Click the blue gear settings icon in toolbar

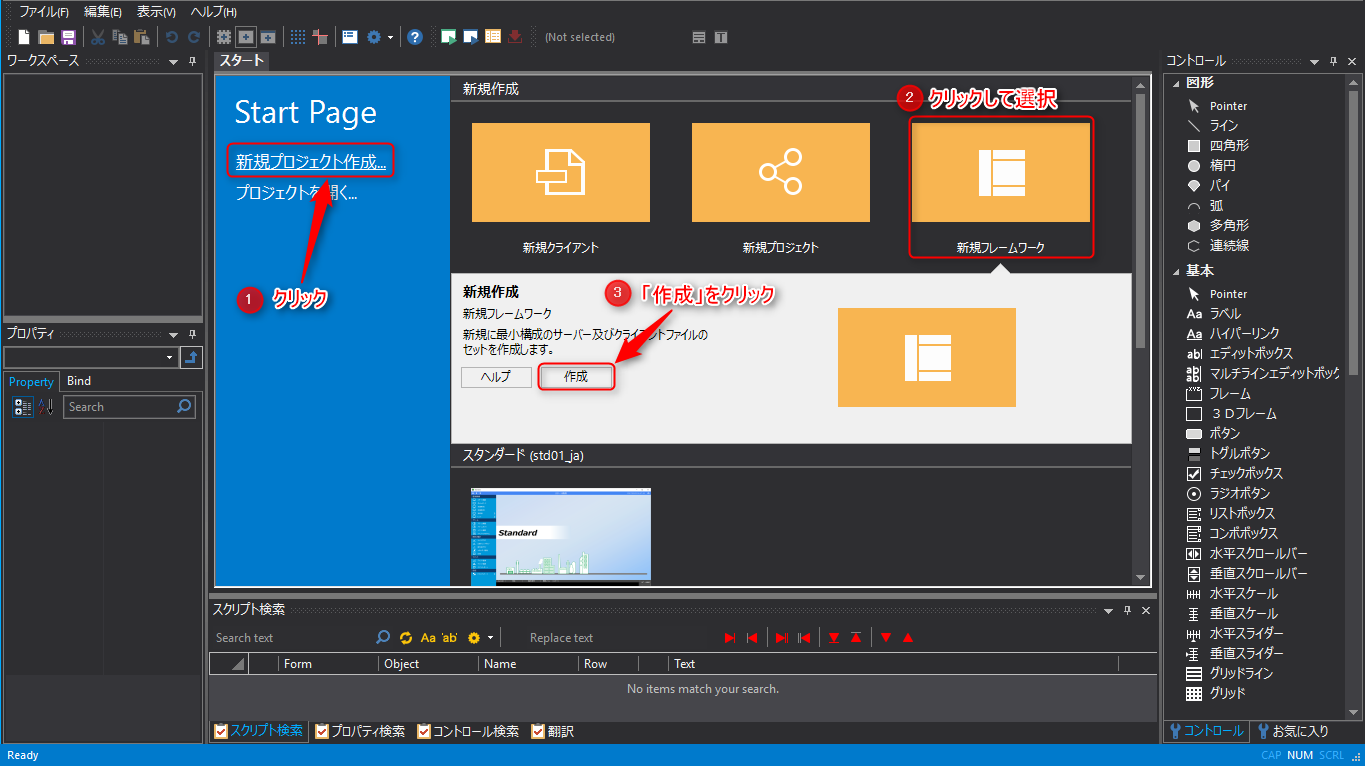click(x=374, y=37)
